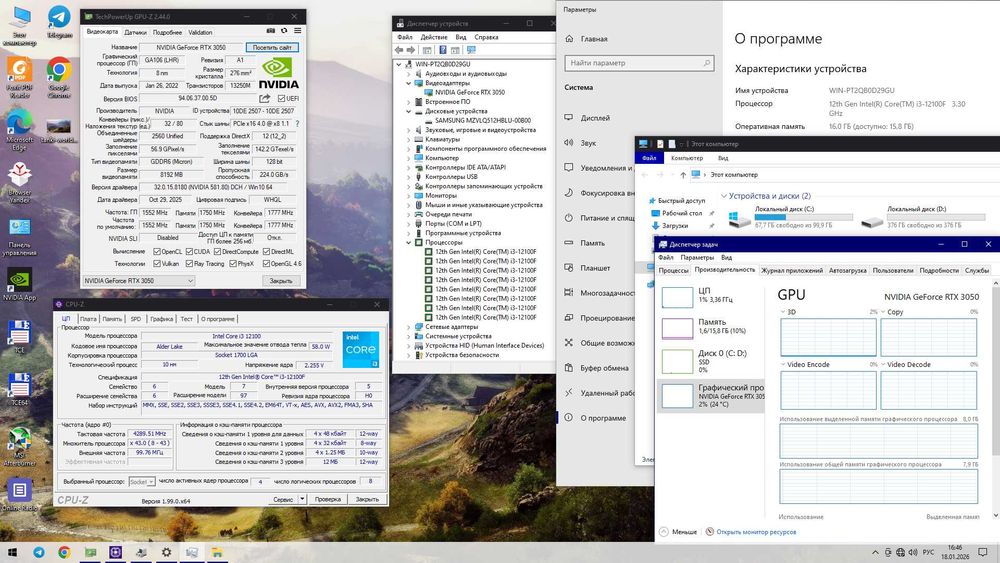Image resolution: width=1000 pixels, height=563 pixels.
Task: Click the Local Disk C: usage bar
Action: click(804, 217)
